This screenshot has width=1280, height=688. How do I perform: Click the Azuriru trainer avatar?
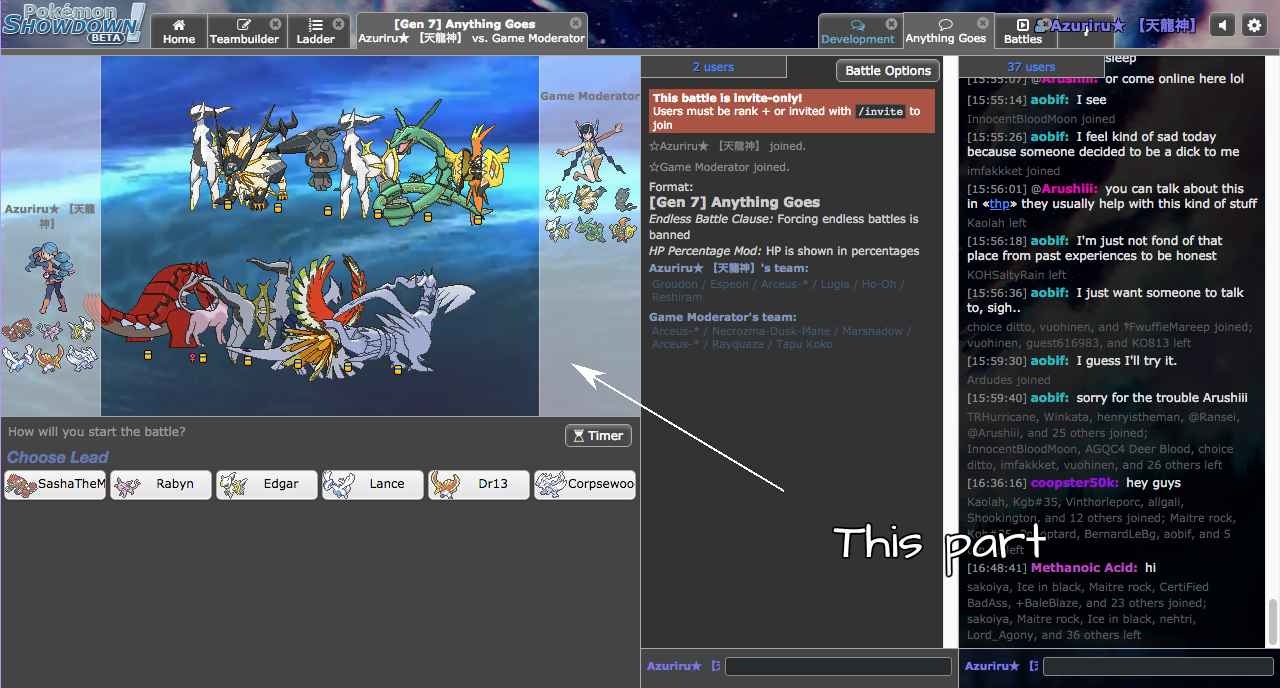[x=52, y=276]
